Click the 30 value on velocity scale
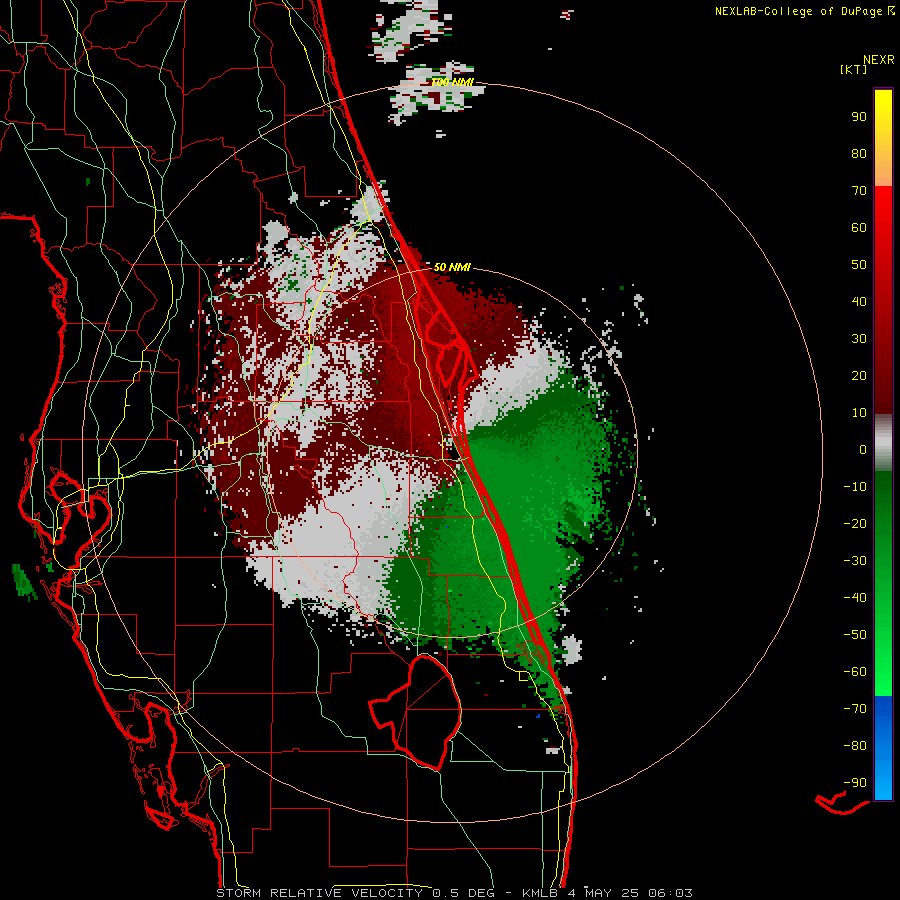 [859, 339]
